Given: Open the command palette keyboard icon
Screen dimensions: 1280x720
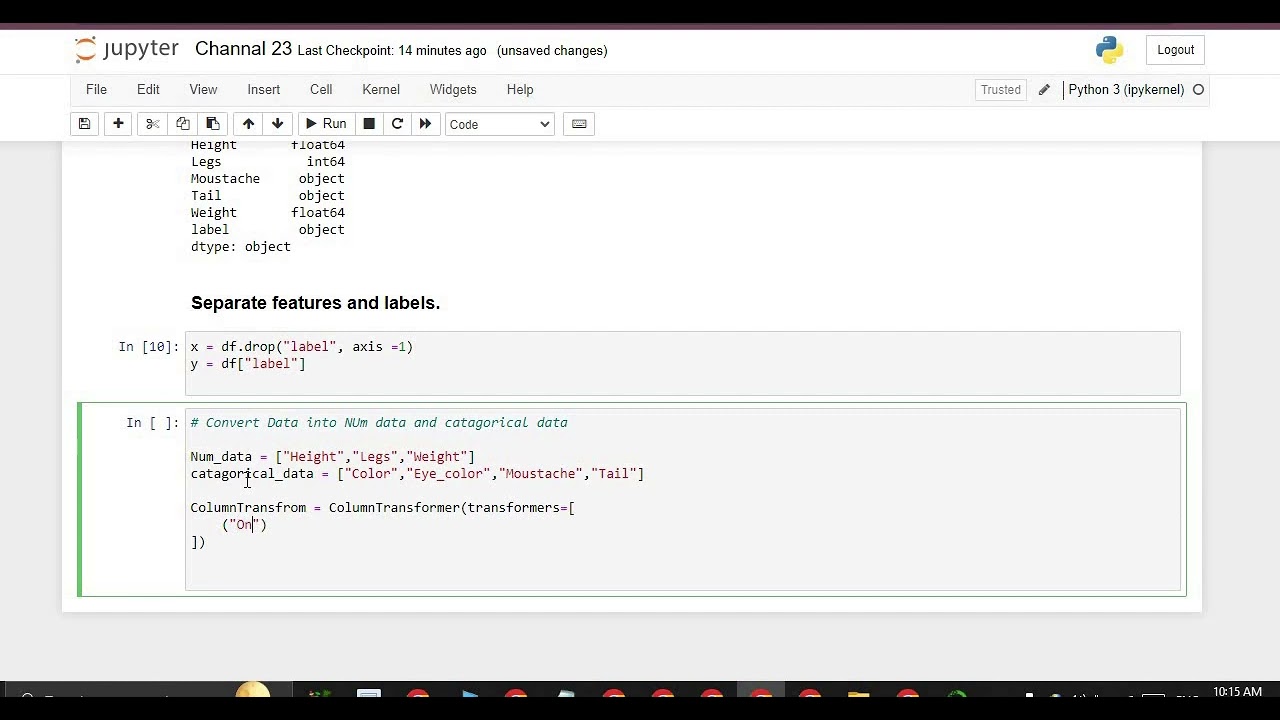Looking at the screenshot, I should click(x=579, y=124).
